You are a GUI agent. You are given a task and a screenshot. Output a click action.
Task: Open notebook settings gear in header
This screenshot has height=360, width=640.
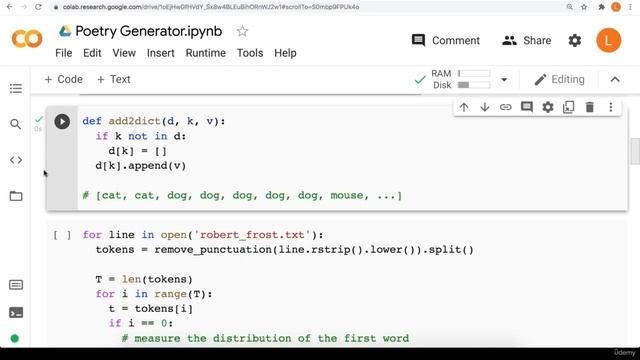(575, 40)
